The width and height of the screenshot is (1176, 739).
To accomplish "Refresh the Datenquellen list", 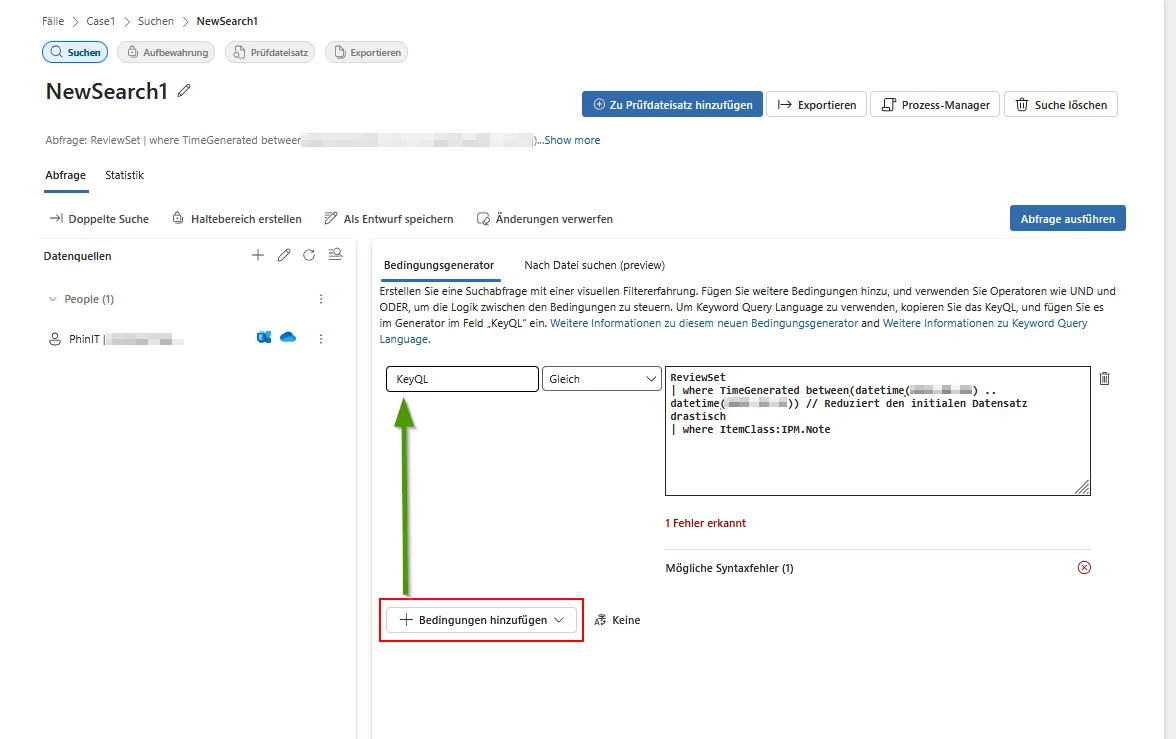I will point(309,256).
